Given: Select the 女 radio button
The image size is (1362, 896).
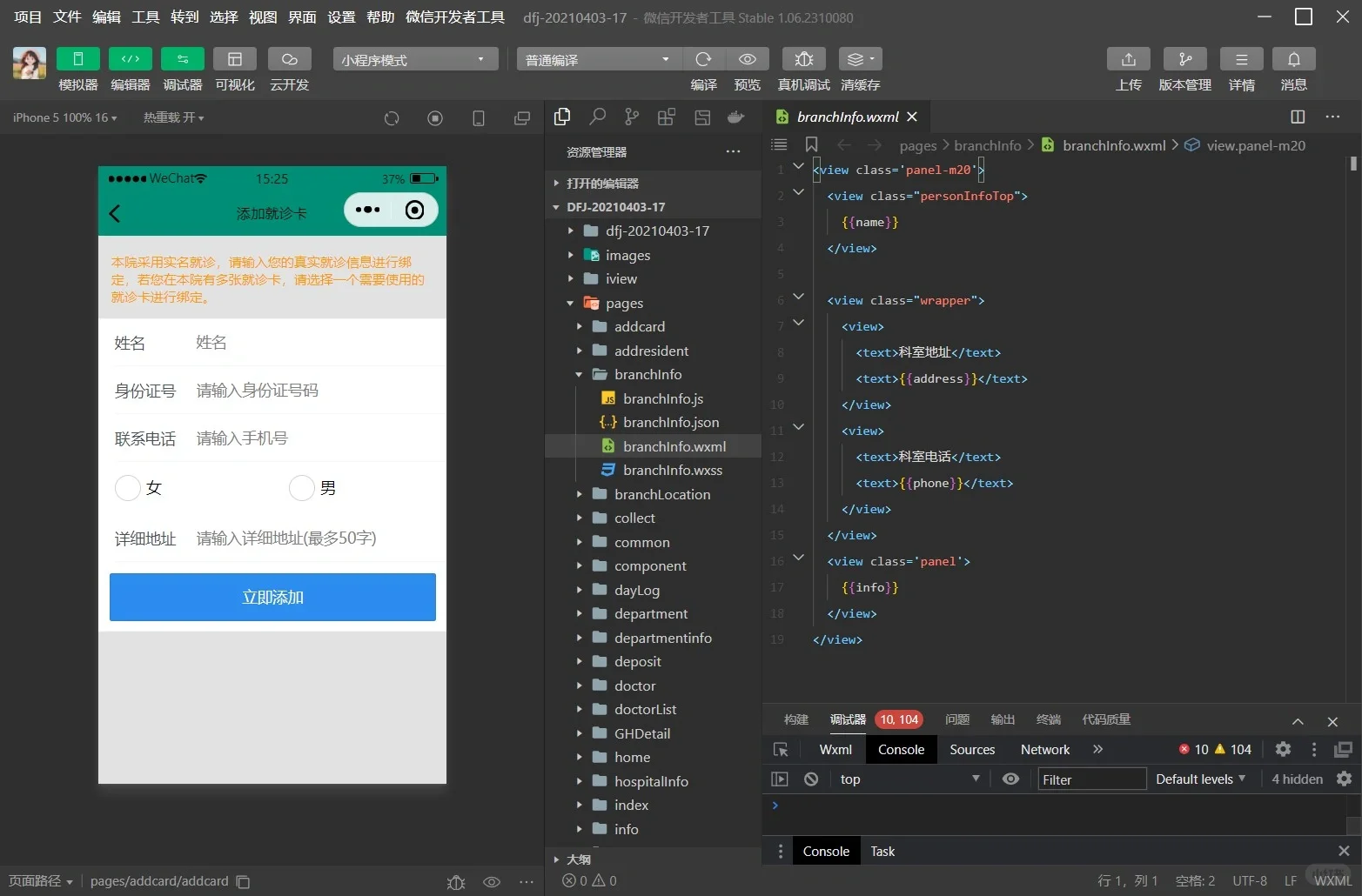Looking at the screenshot, I should click(x=128, y=488).
